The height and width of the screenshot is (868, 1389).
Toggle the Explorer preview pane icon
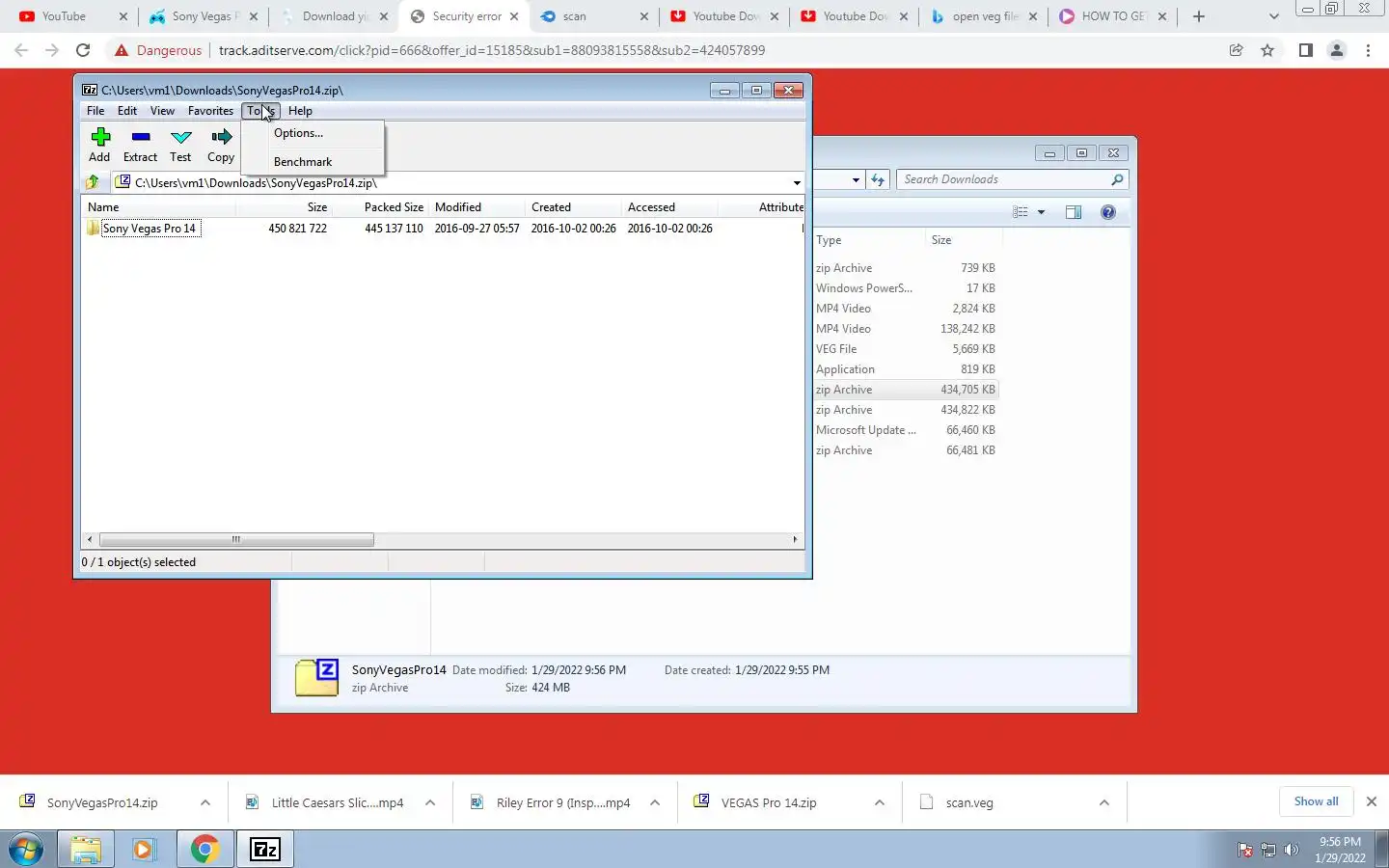tap(1074, 212)
